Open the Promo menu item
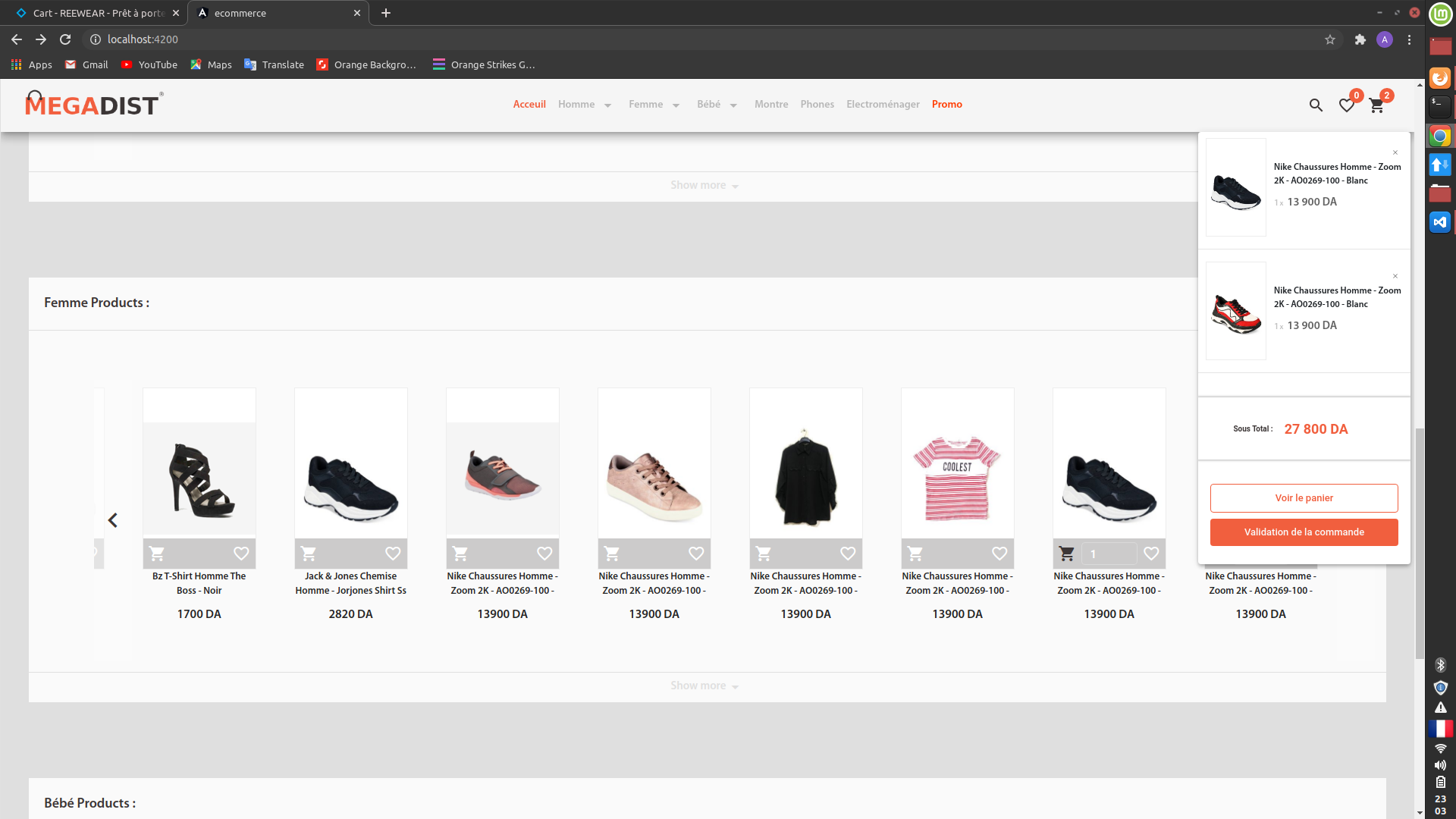This screenshot has height=819, width=1456. coord(946,105)
